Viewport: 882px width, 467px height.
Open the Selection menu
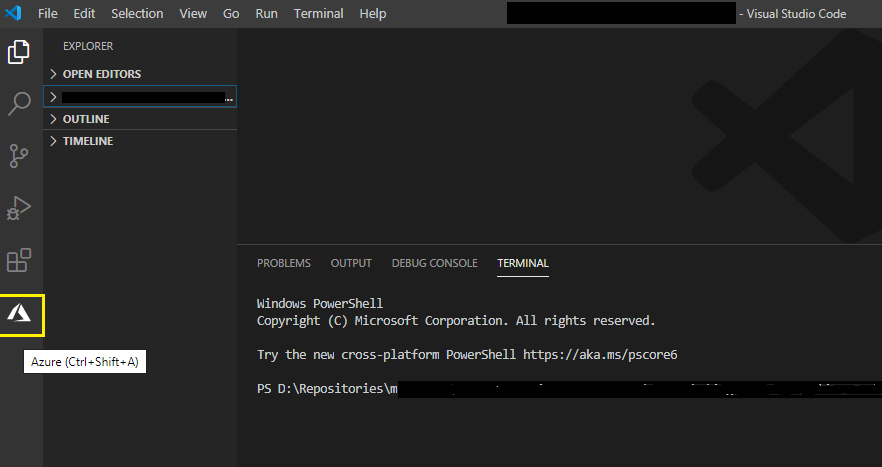pos(137,14)
